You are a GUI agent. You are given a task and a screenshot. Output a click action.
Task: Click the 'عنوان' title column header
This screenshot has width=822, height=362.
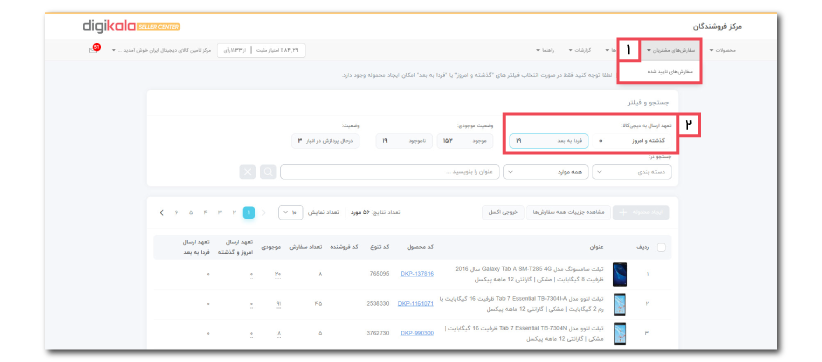click(x=597, y=247)
